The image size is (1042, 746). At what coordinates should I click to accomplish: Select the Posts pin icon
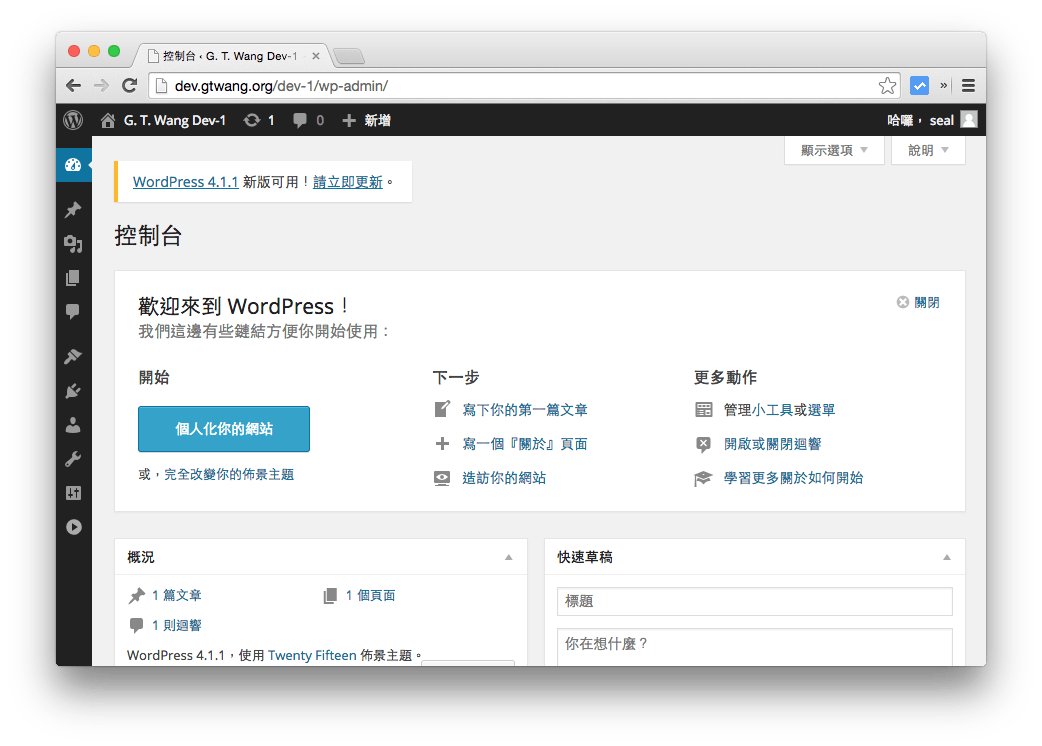(x=73, y=209)
